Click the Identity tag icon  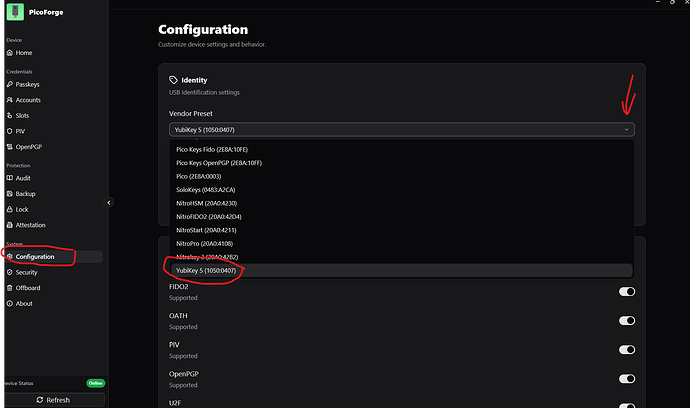(173, 80)
